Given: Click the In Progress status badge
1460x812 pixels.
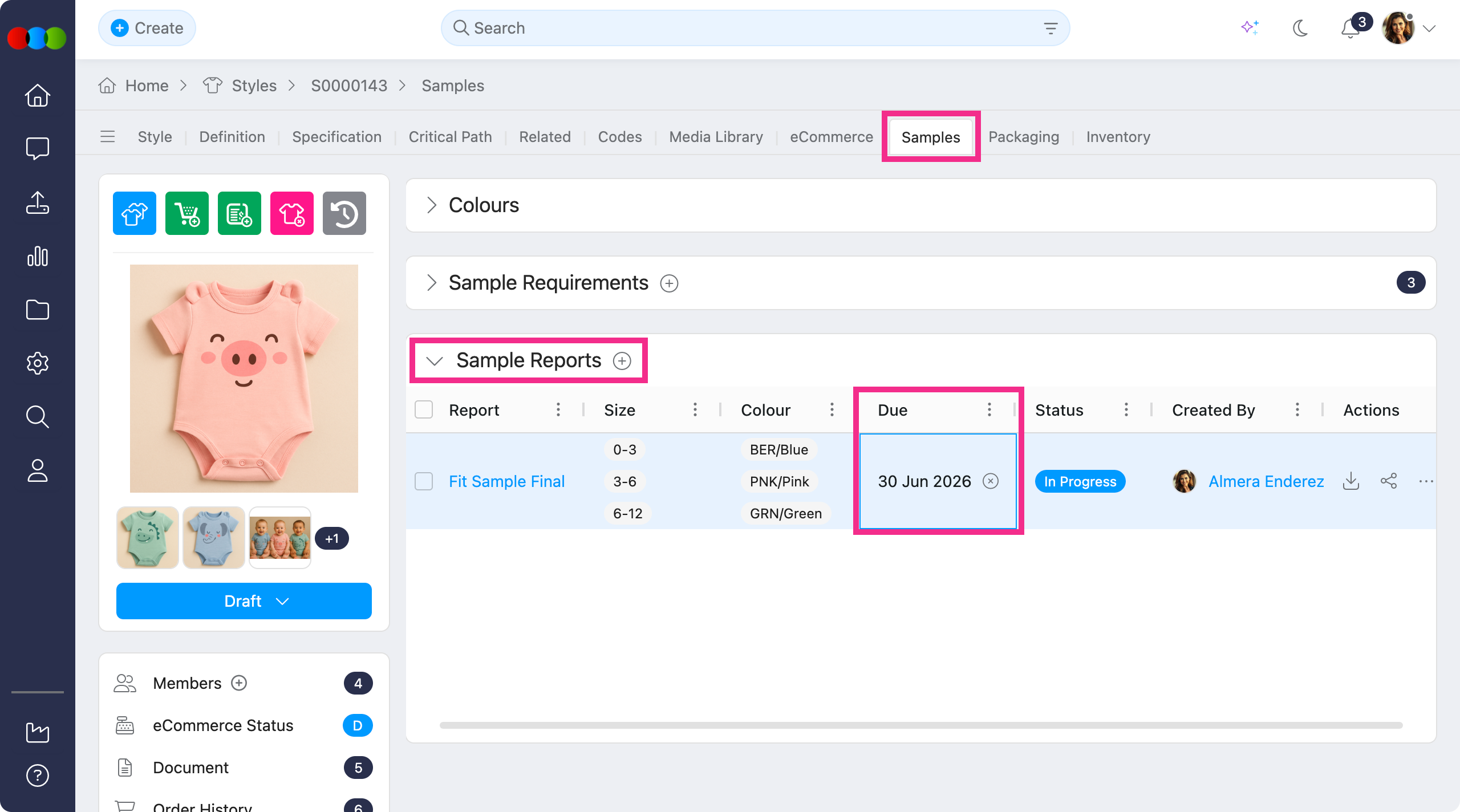Looking at the screenshot, I should 1080,481.
